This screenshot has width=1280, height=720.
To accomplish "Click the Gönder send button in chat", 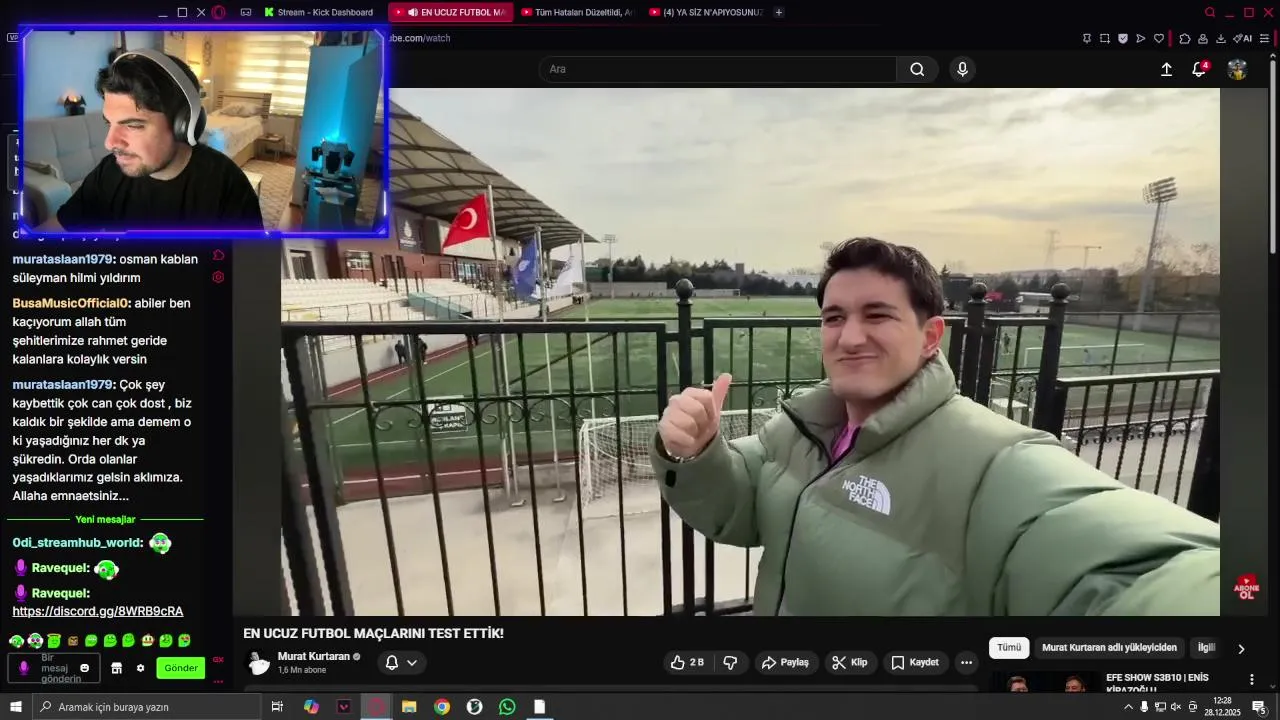I will 181,668.
